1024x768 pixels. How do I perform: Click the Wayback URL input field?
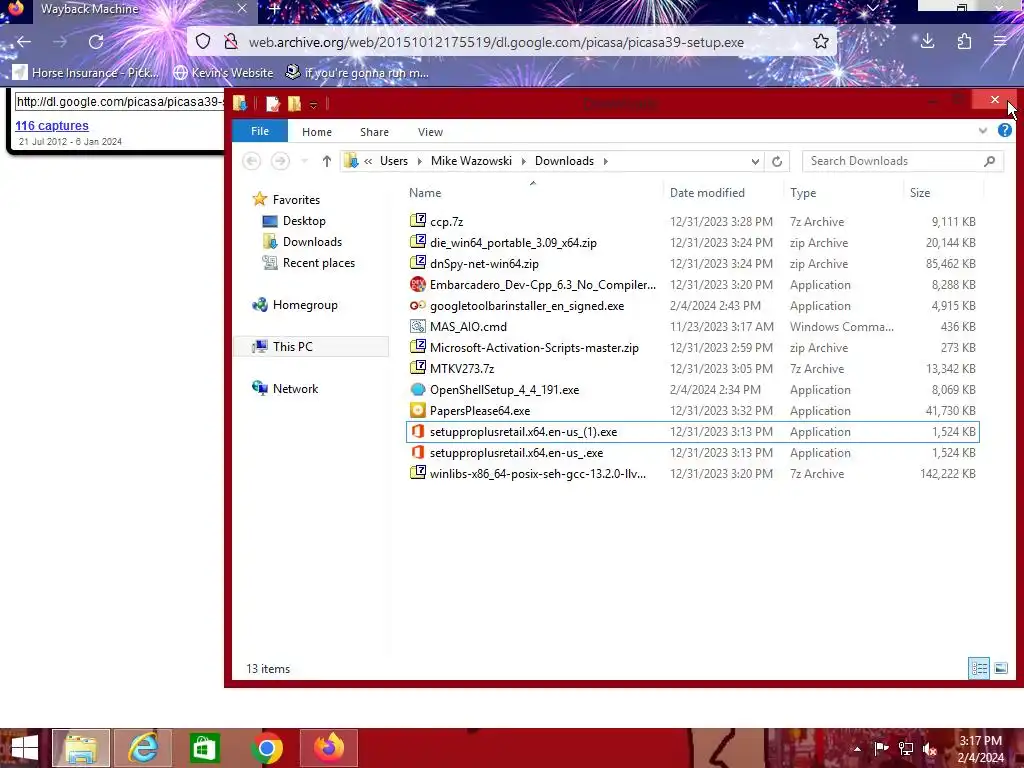tap(119, 101)
